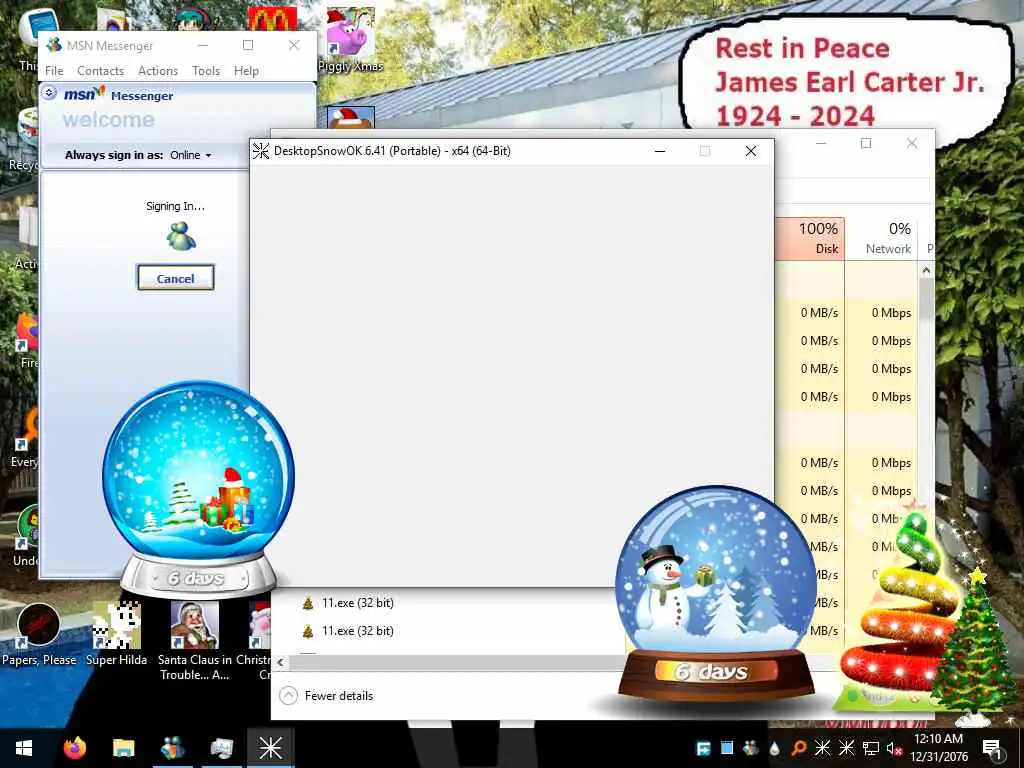The width and height of the screenshot is (1024, 768).
Task: Click the MSN Messenger header collapse arrow icon
Action: coord(49,93)
